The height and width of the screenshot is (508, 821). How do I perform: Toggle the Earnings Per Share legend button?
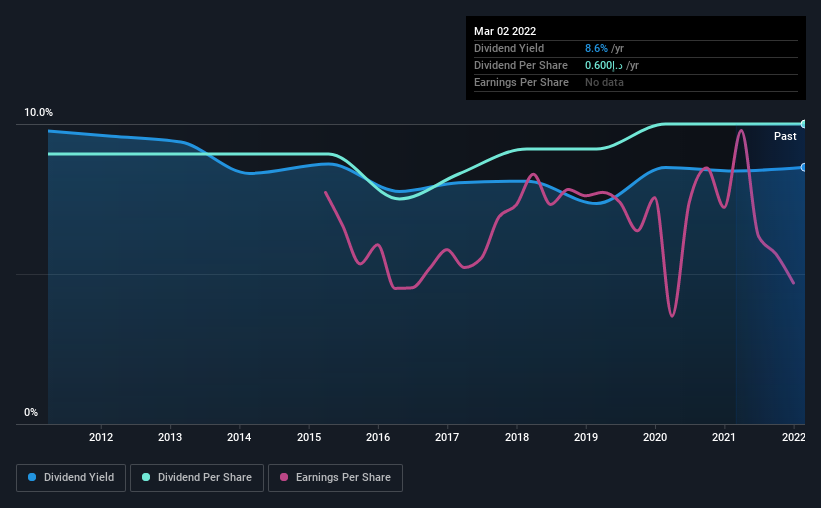coord(336,478)
